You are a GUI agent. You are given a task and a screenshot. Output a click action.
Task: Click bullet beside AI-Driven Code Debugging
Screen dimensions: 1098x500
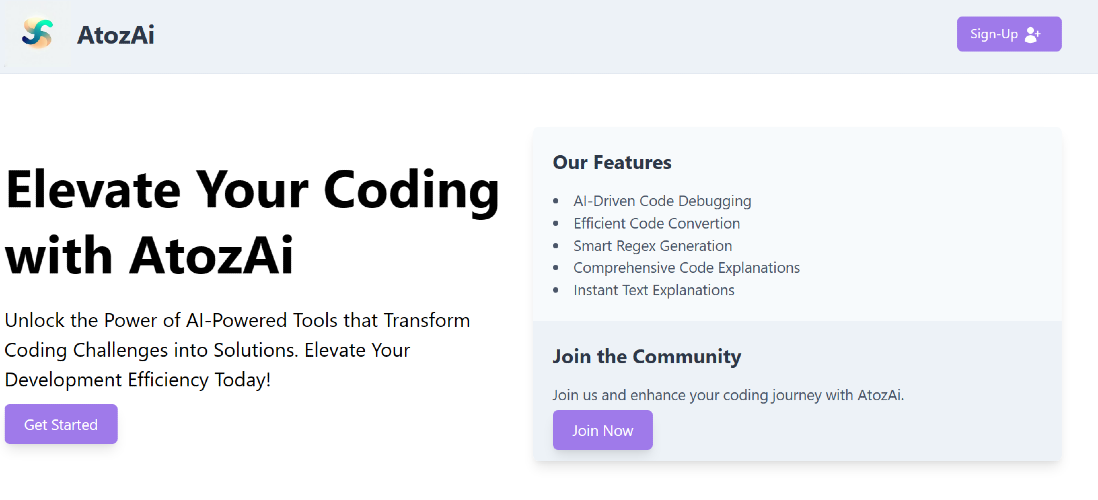(556, 201)
